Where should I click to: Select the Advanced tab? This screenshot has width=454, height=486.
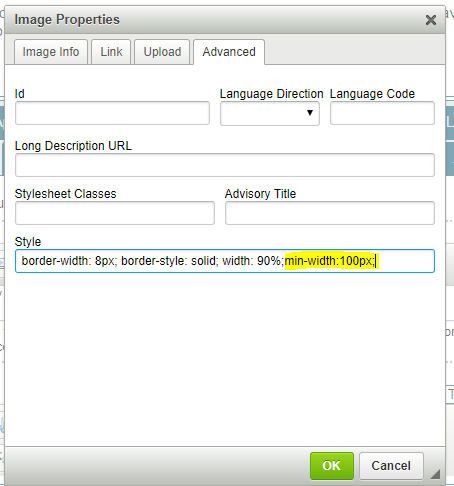point(229,52)
